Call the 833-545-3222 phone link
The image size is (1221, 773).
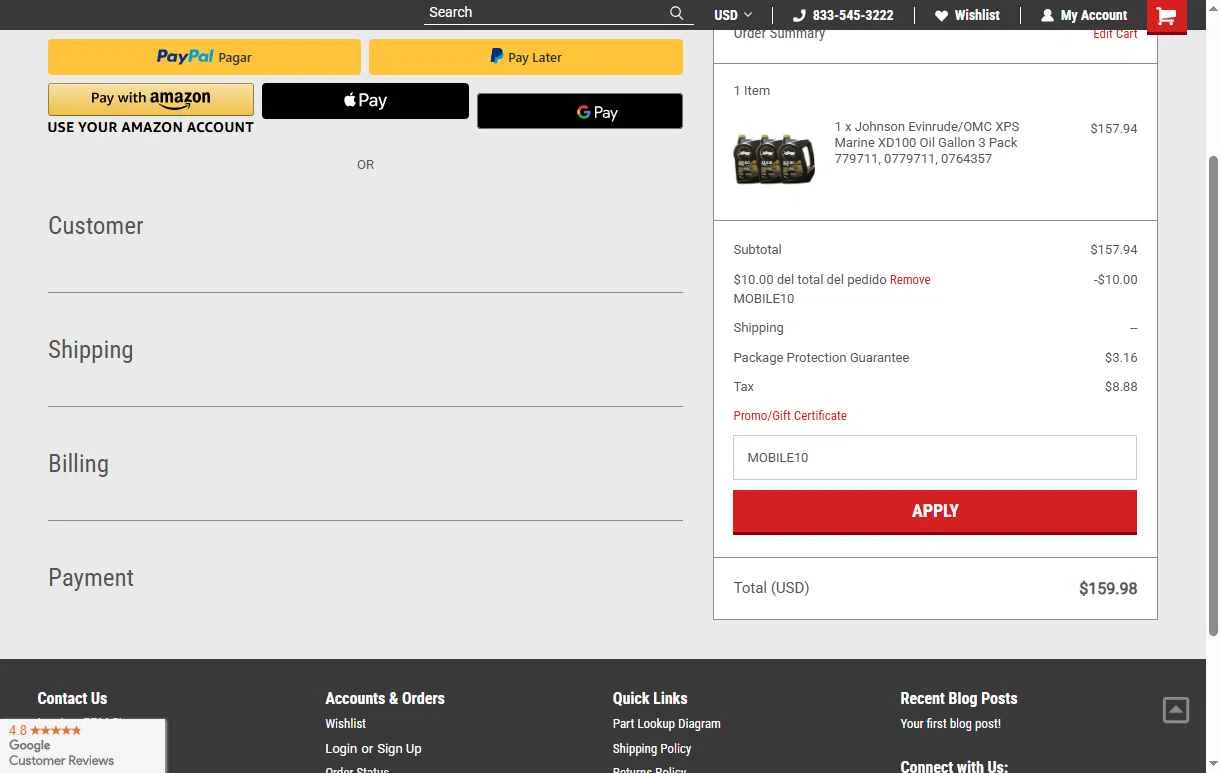(x=843, y=15)
